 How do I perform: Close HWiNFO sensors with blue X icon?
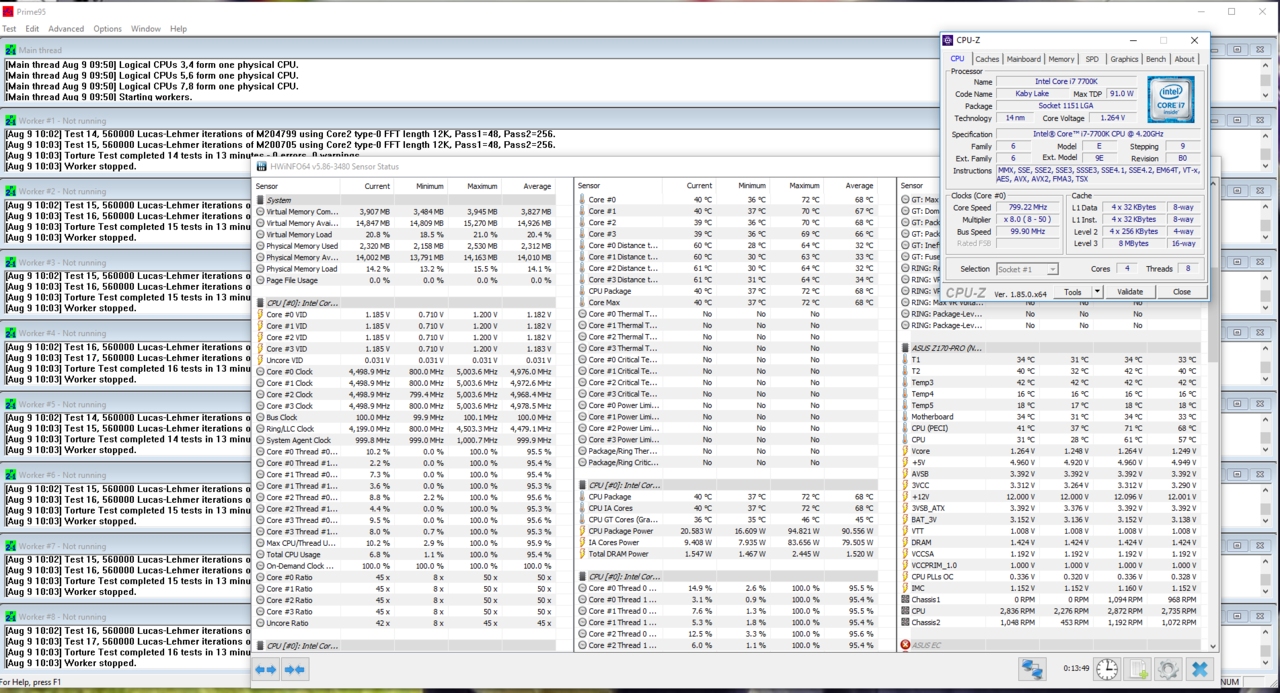click(x=1200, y=669)
